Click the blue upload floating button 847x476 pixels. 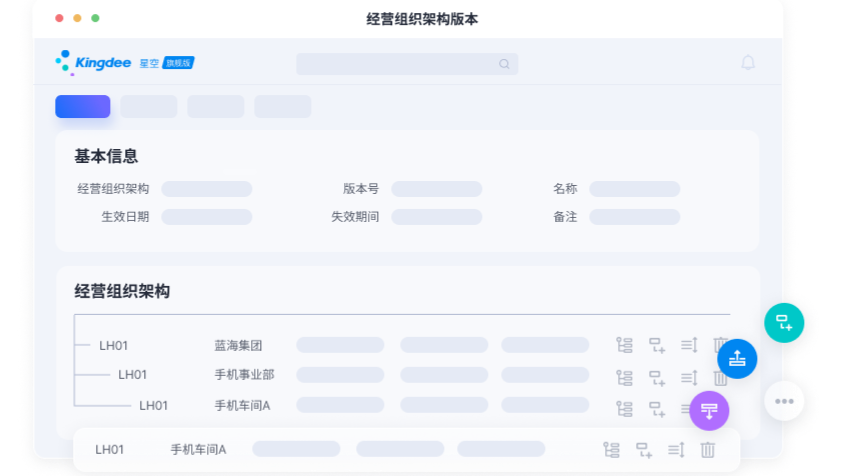click(737, 359)
